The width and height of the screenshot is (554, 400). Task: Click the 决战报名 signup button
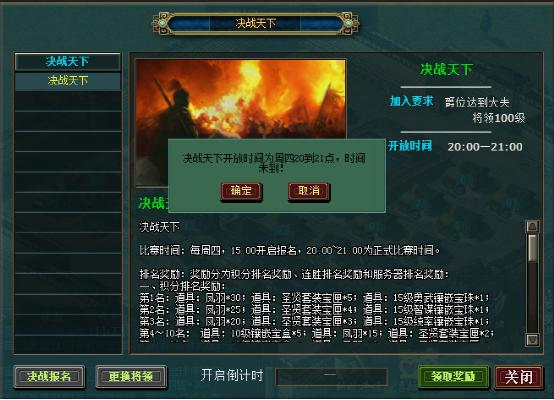pos(49,377)
